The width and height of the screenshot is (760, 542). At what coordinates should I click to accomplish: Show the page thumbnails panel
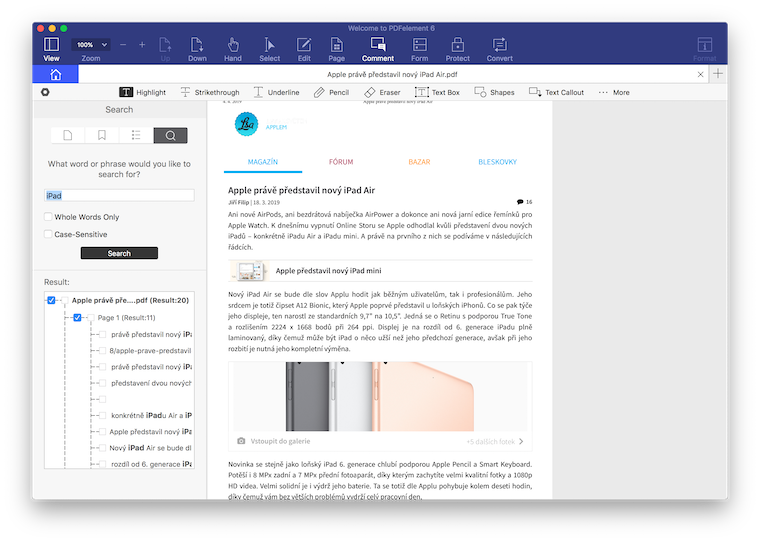click(68, 135)
